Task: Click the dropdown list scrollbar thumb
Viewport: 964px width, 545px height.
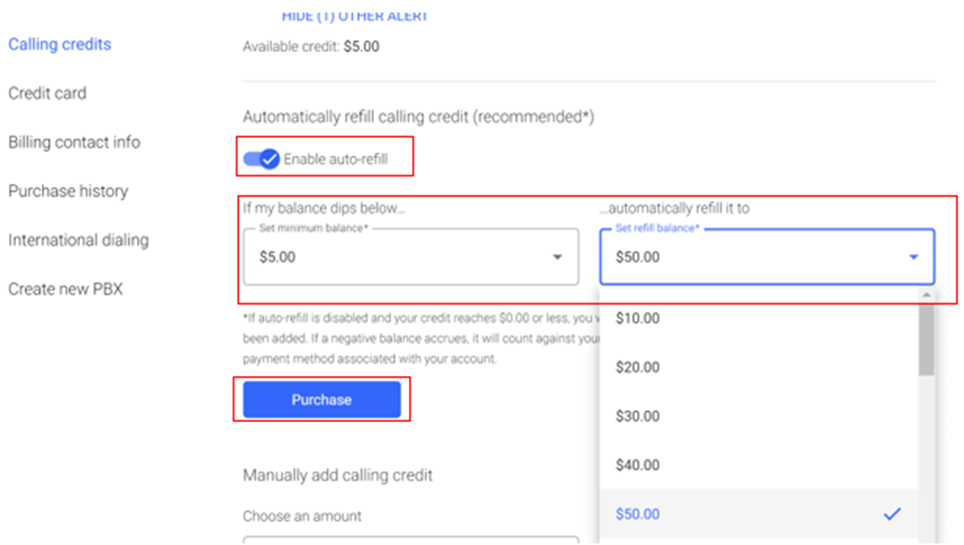Action: coord(926,340)
